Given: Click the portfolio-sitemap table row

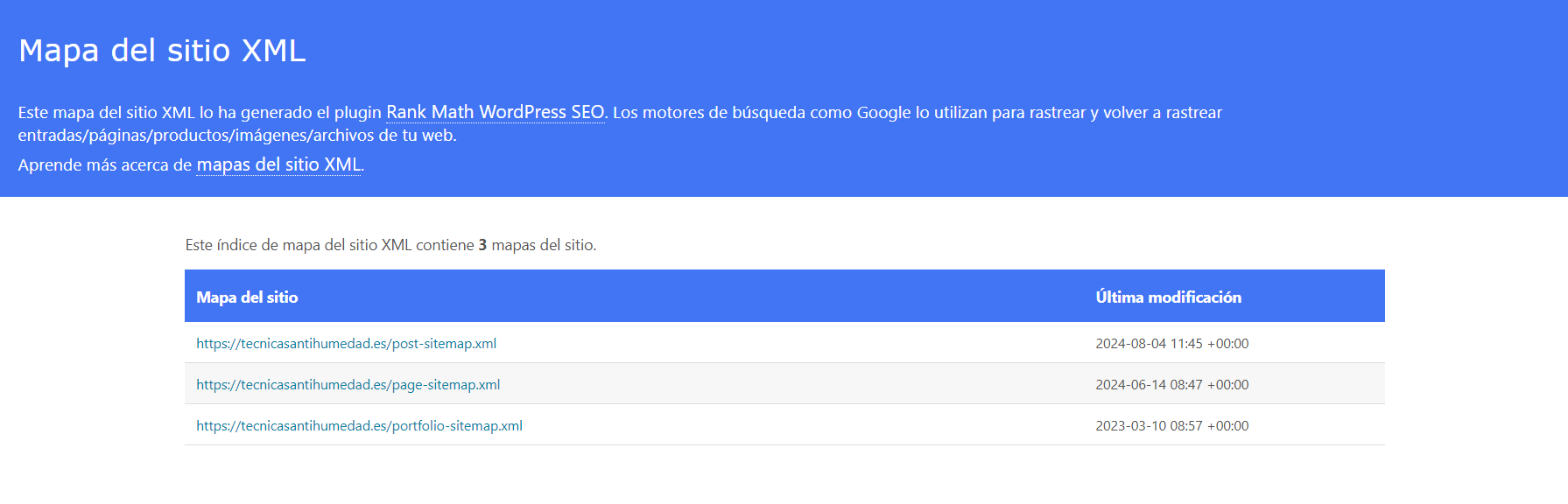Looking at the screenshot, I should (x=784, y=425).
